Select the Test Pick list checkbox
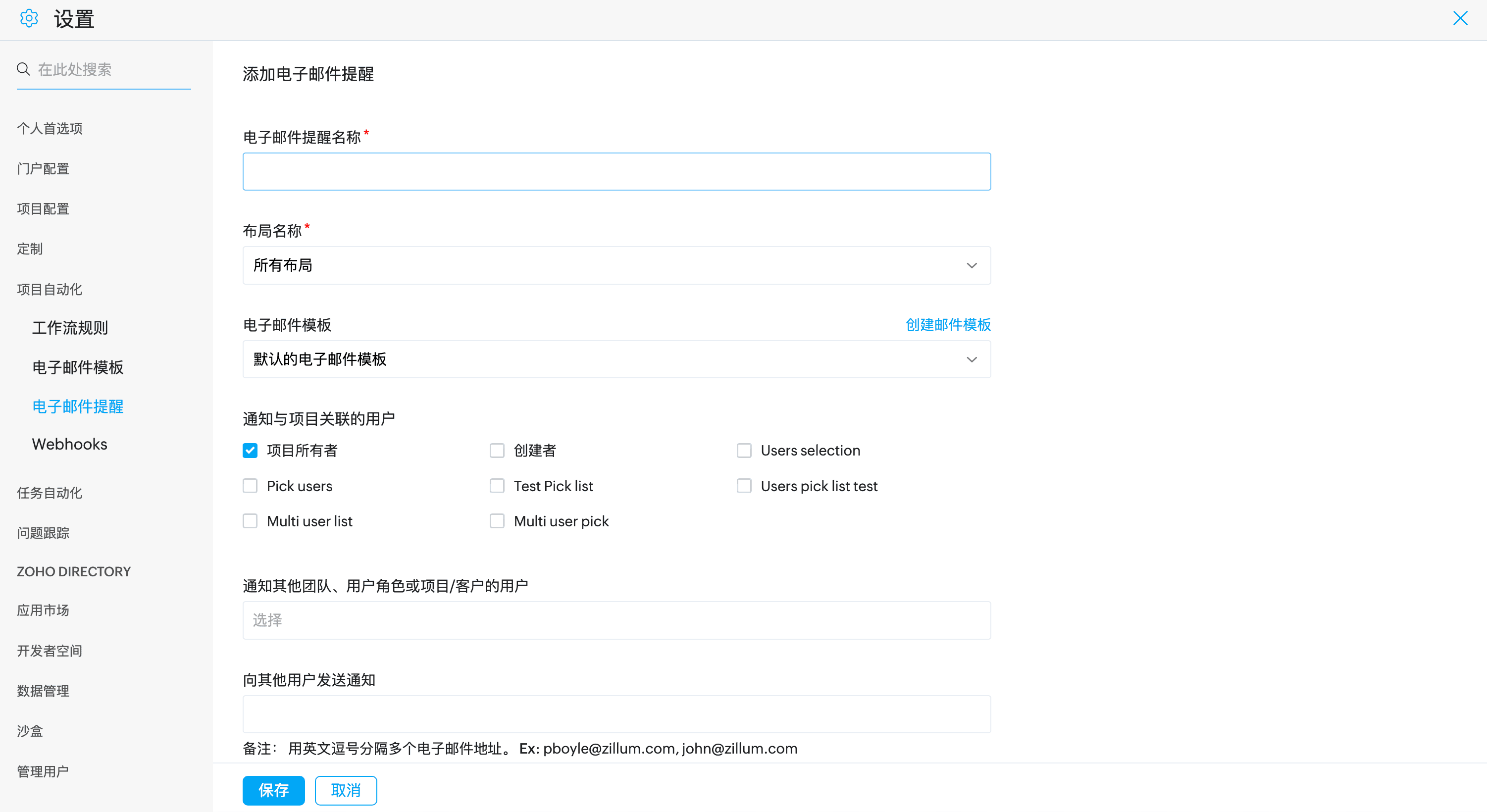The image size is (1487, 812). (x=497, y=486)
